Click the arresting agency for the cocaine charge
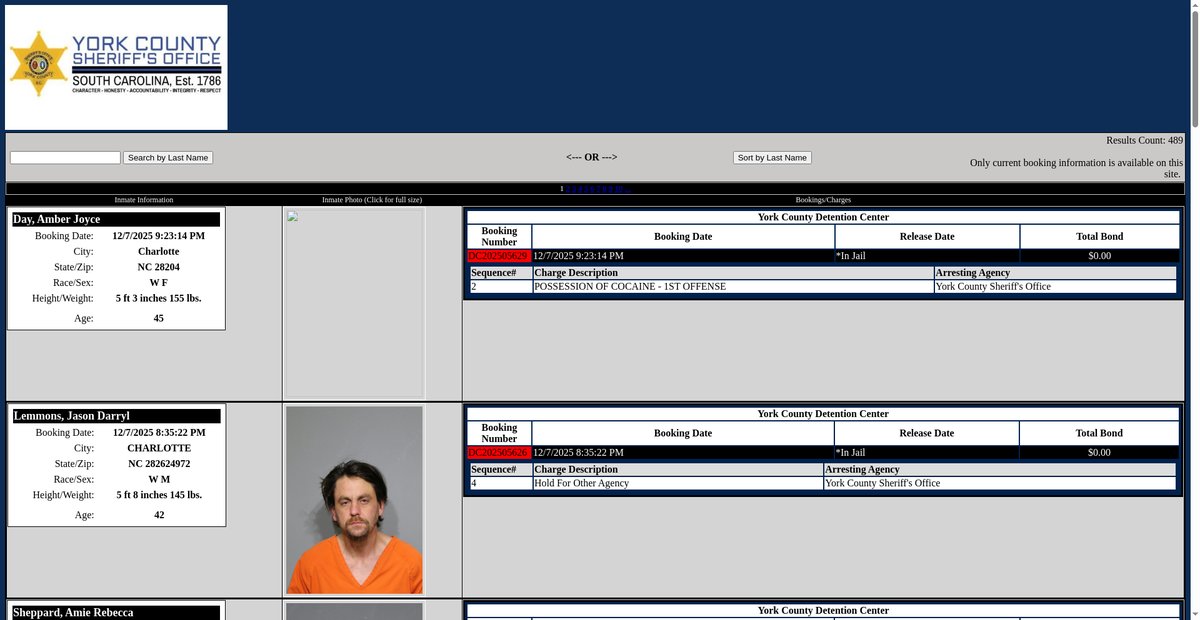This screenshot has height=620, width=1200. (x=993, y=287)
